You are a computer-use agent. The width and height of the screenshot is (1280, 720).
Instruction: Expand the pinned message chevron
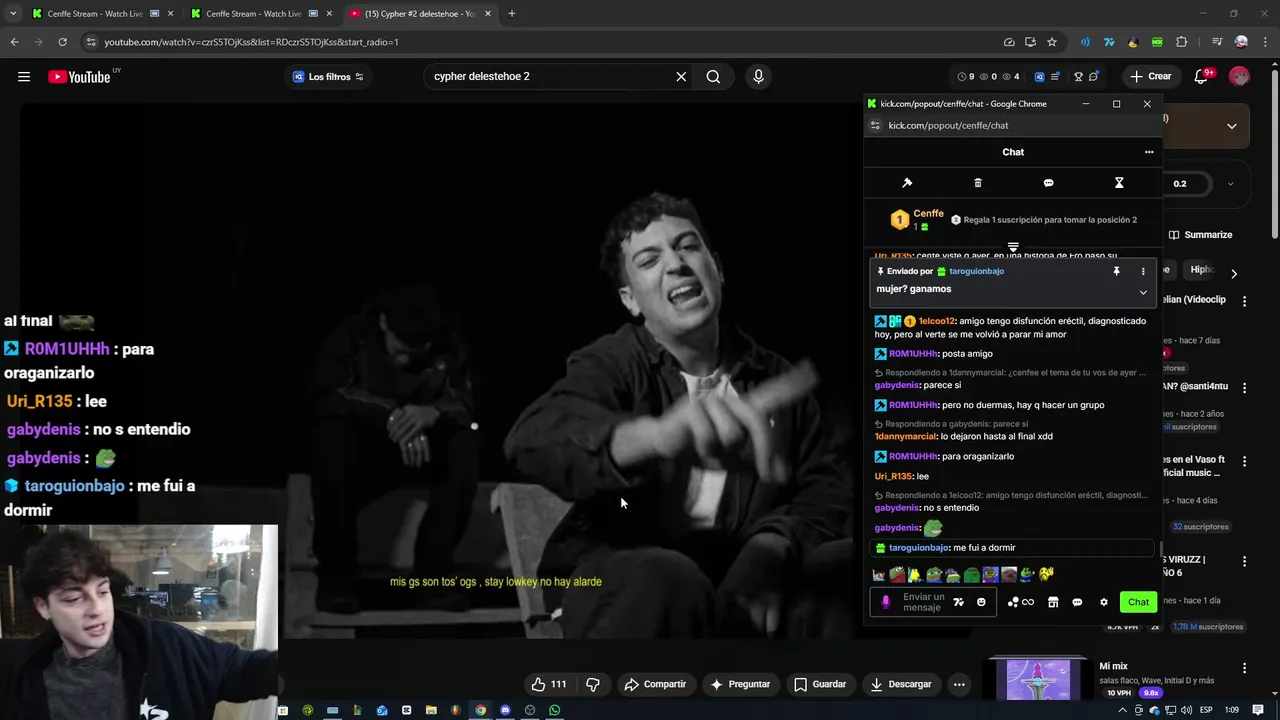(1143, 292)
